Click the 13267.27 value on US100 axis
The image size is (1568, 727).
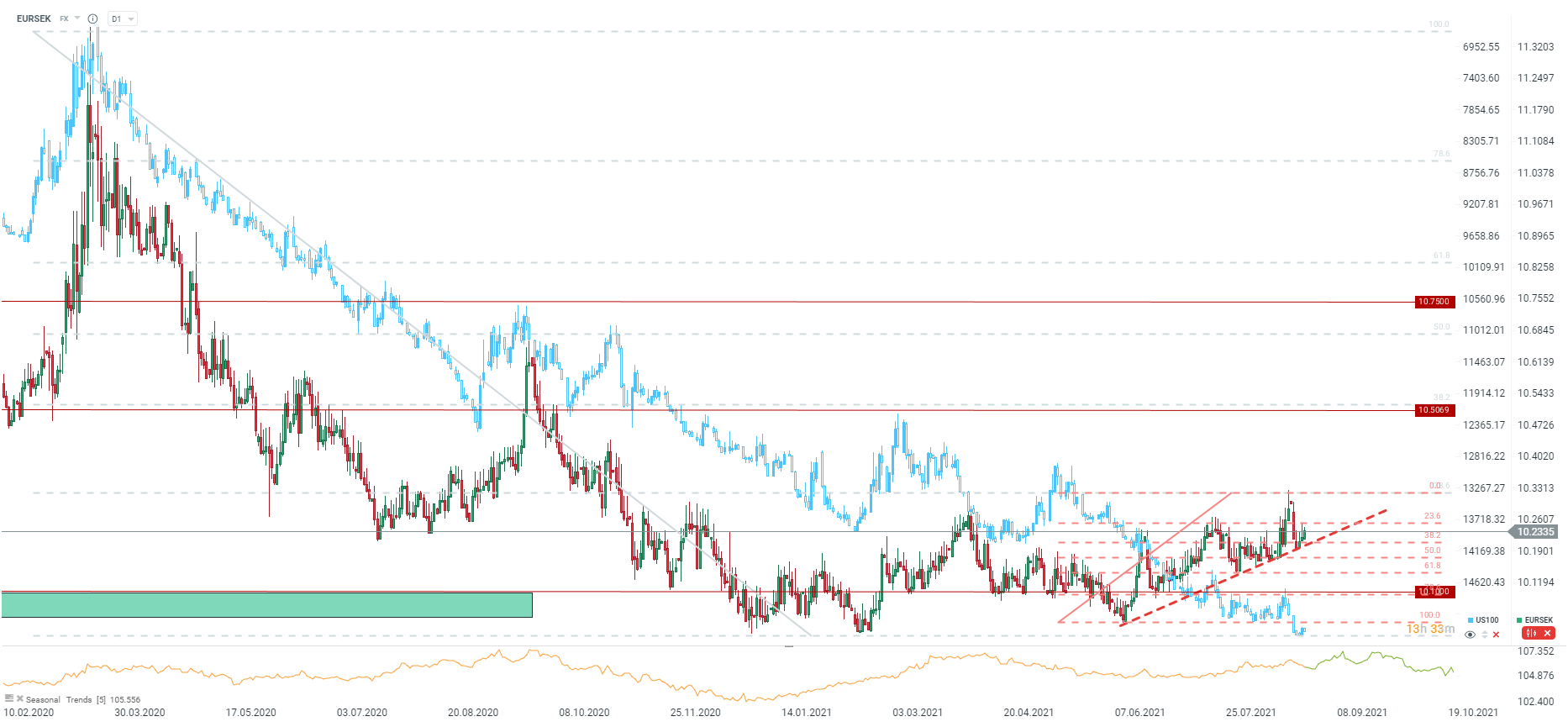pyautogui.click(x=1484, y=488)
